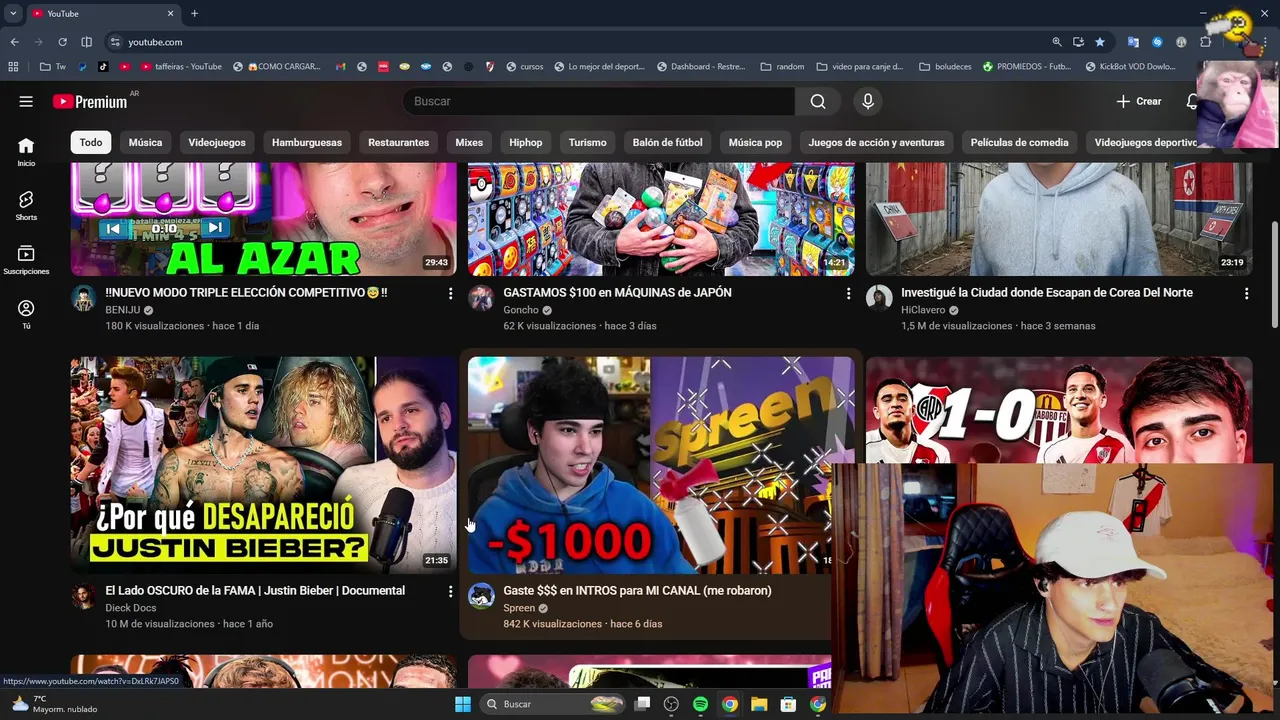
Task: Select the Balón de fútbol chip
Action: [668, 142]
